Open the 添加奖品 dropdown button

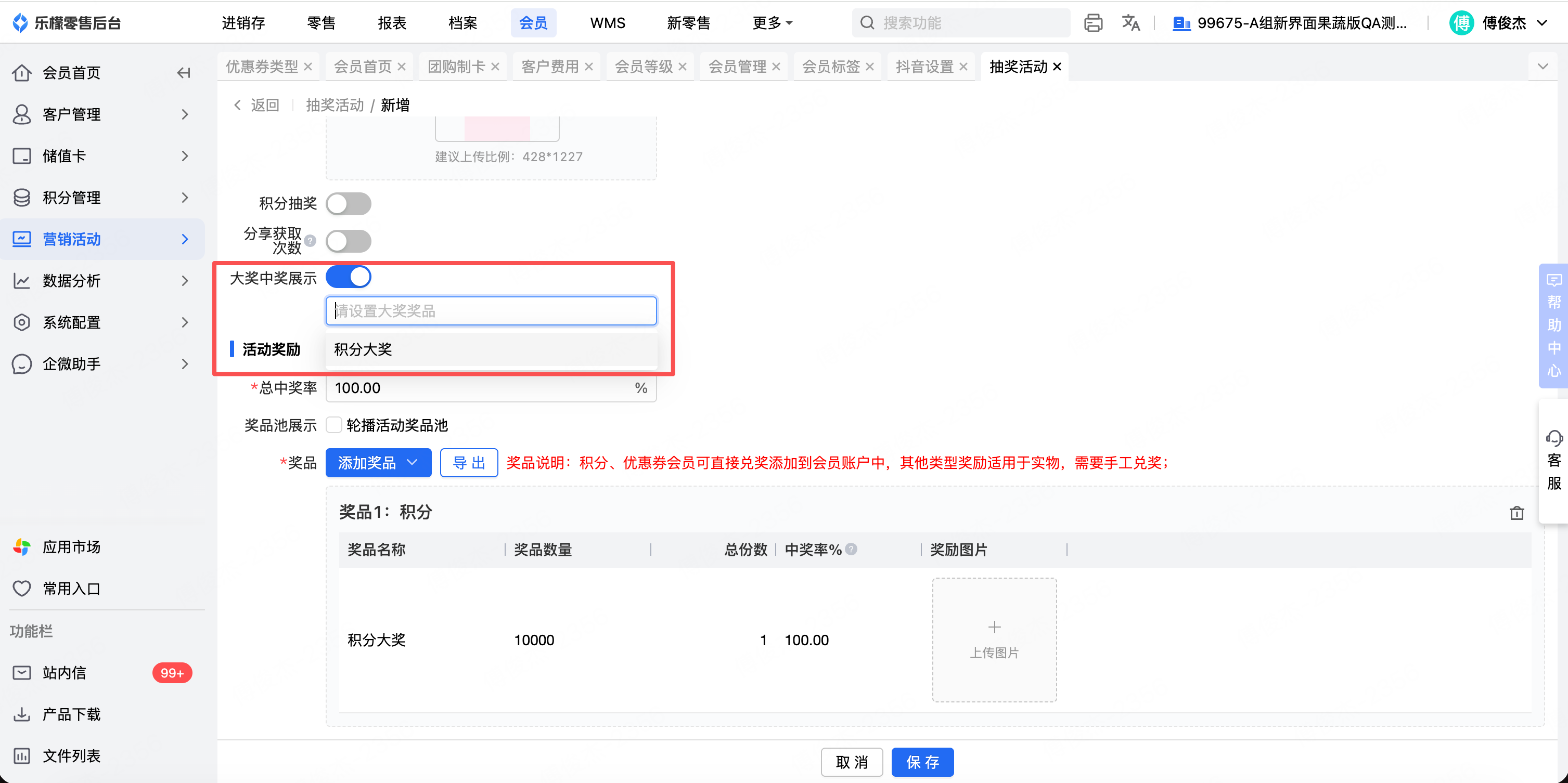tap(378, 462)
